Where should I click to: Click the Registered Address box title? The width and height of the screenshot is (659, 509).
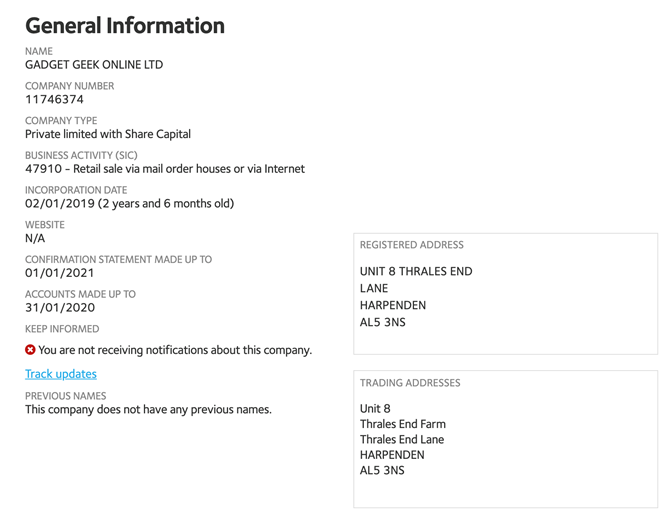(x=412, y=245)
